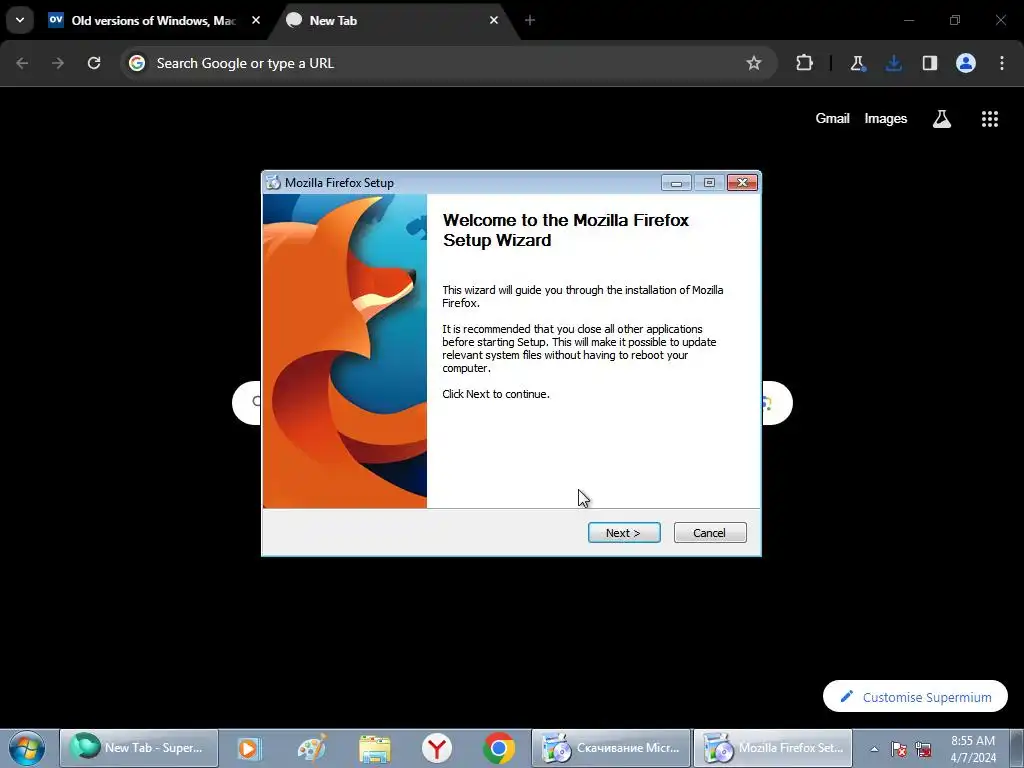Open a new browser tab with plus
The width and height of the screenshot is (1024, 768).
[530, 20]
